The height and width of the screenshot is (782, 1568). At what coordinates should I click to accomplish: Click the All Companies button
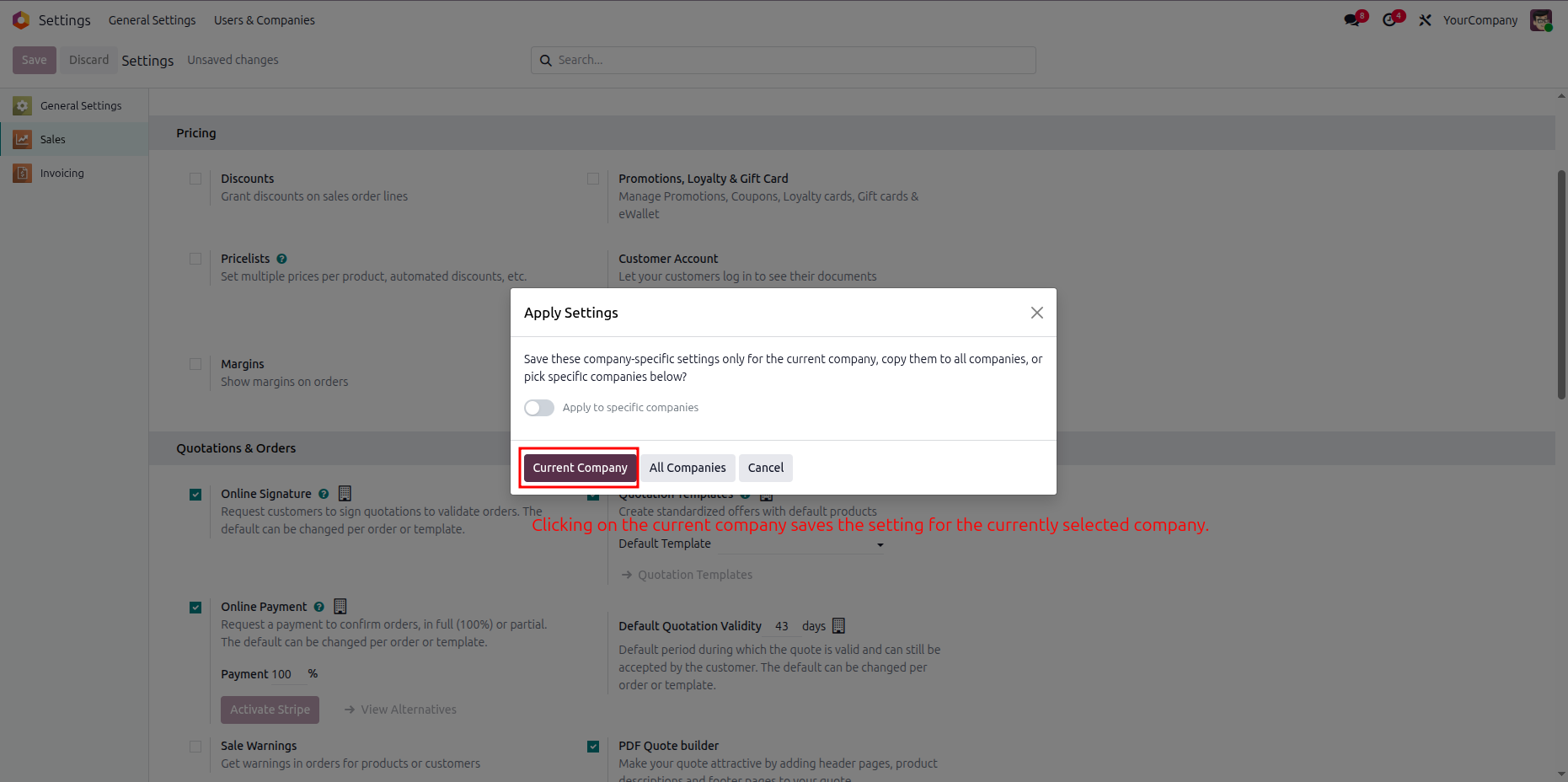tap(688, 468)
